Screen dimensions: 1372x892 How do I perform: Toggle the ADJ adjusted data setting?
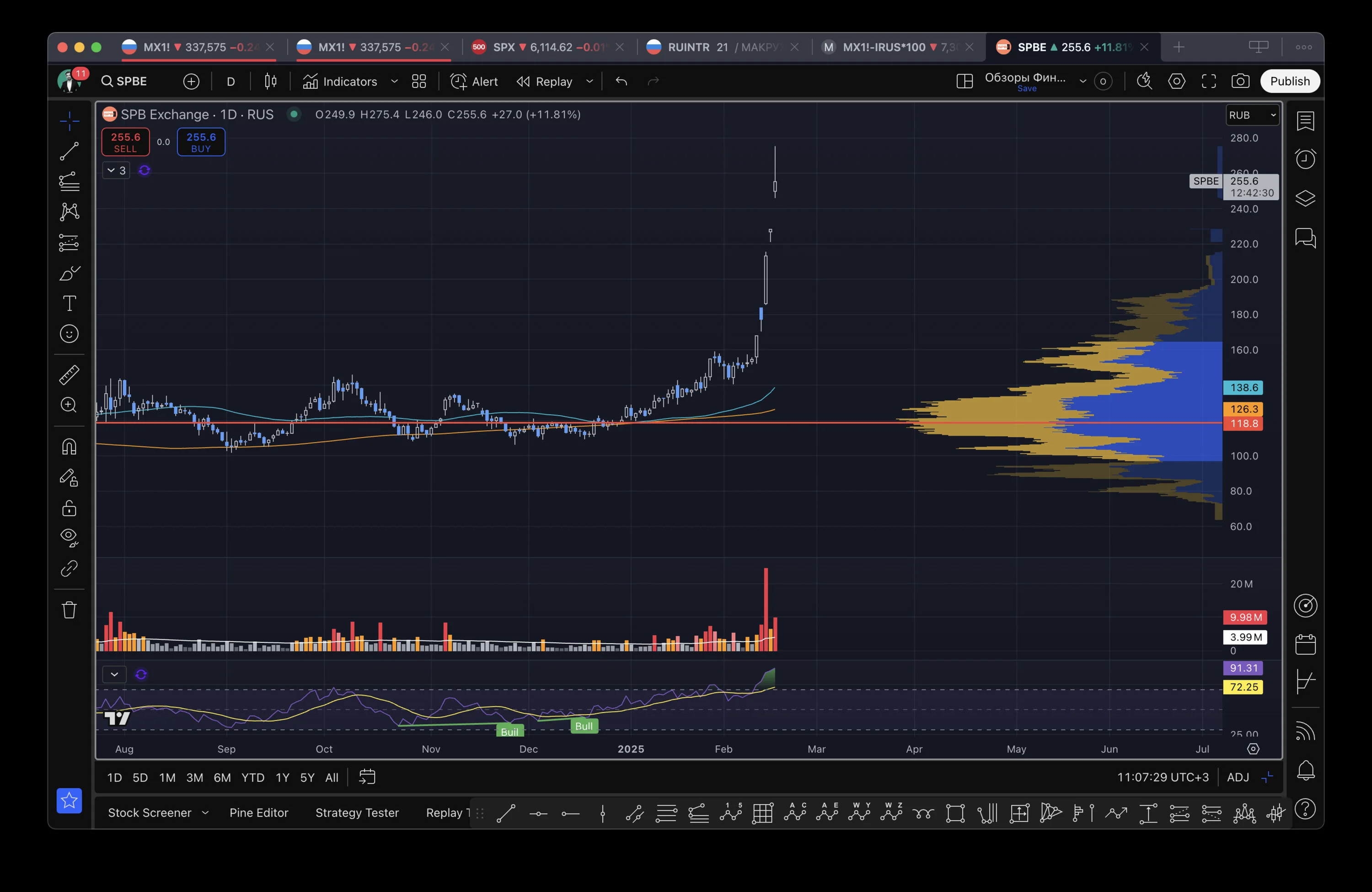tap(1238, 777)
